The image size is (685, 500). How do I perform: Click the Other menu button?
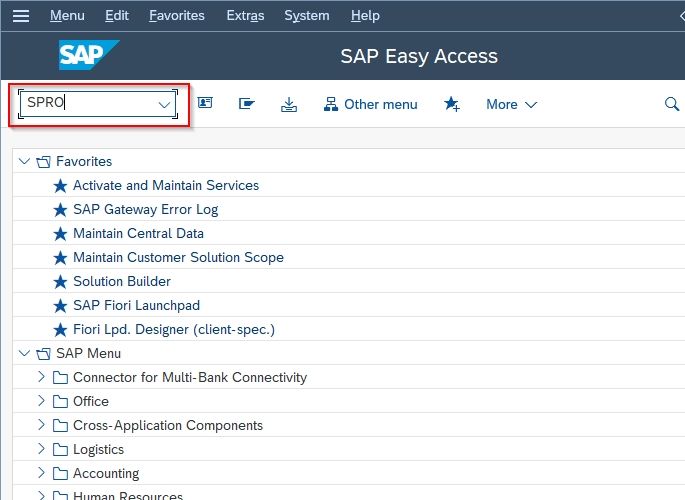370,104
